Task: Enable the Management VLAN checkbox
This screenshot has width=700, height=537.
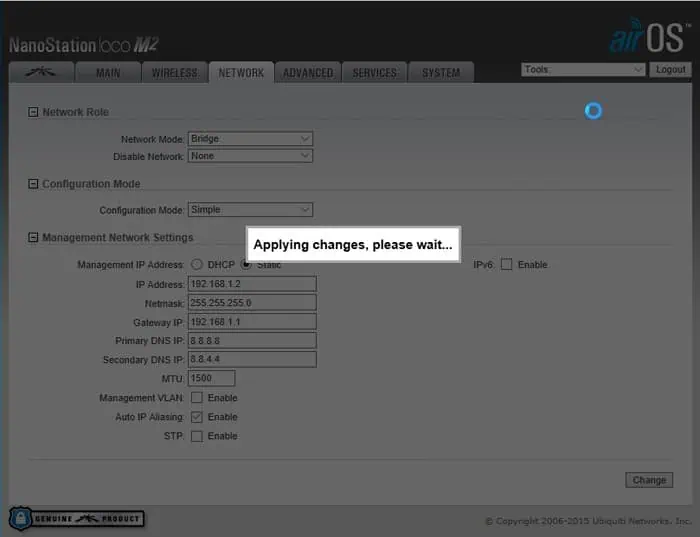Action: click(196, 398)
